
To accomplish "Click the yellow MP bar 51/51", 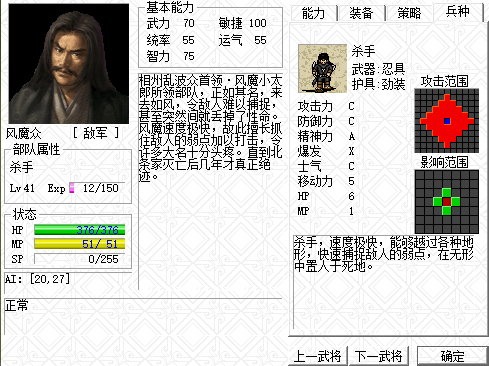I will tap(80, 244).
